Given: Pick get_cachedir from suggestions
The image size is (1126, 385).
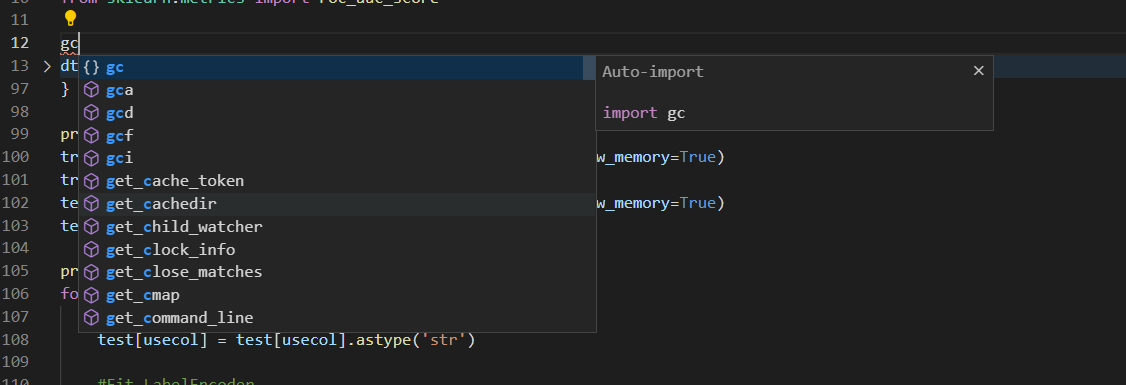Looking at the screenshot, I should 337,204.
